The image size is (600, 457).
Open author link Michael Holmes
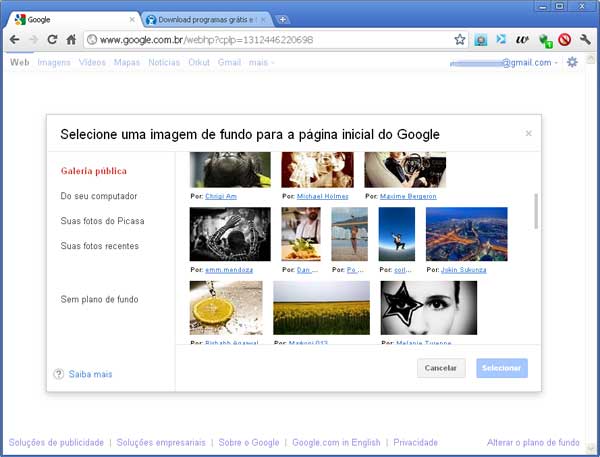click(x=321, y=197)
